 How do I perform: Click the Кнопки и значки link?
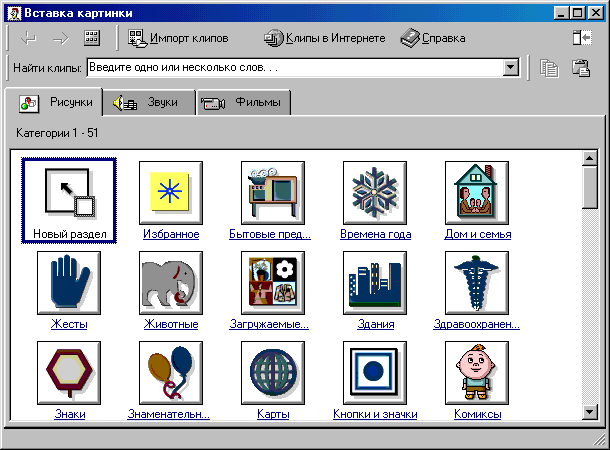tap(375, 414)
